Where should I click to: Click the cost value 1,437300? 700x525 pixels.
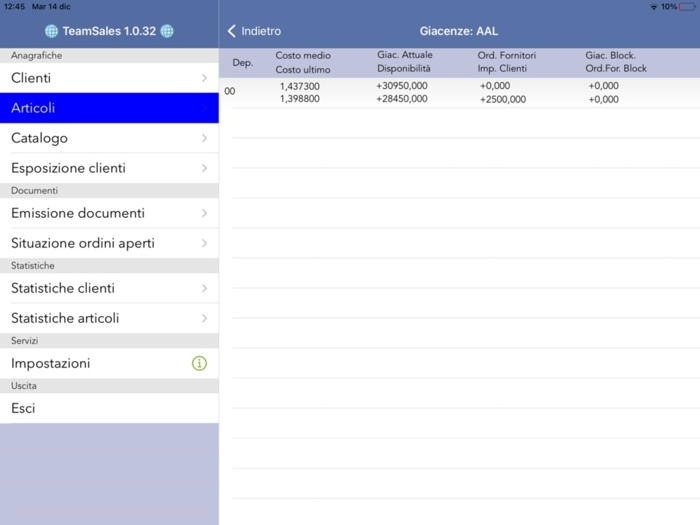coord(300,86)
